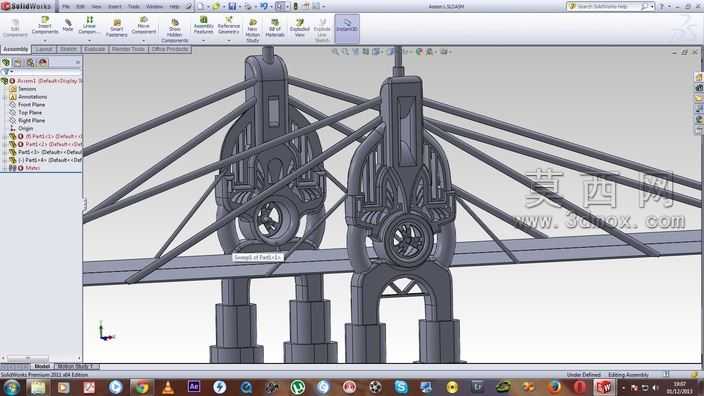The height and width of the screenshot is (396, 704).
Task: Switch to the Office Products tab
Action: click(170, 49)
